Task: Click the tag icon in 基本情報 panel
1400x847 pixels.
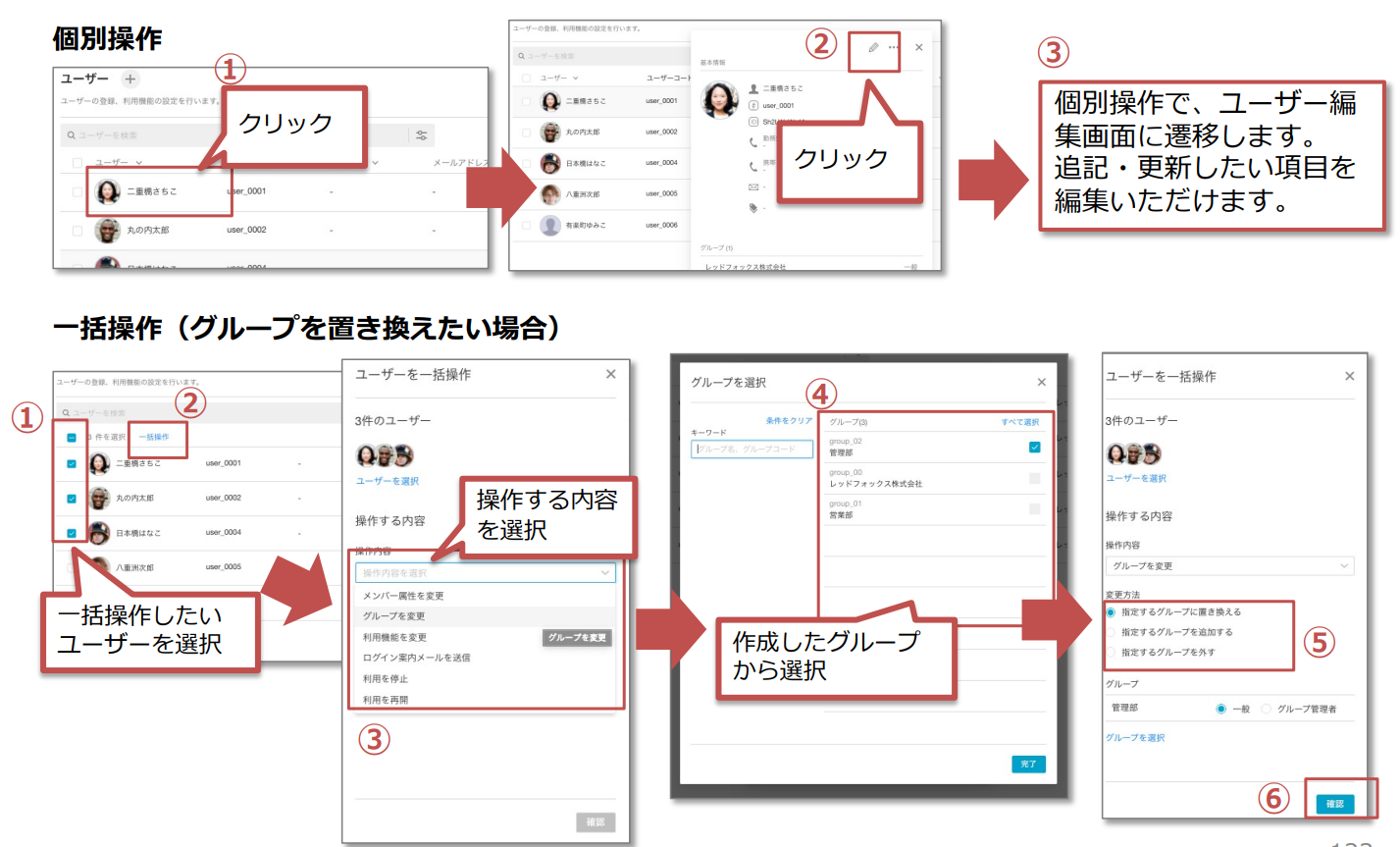Action: pyautogui.click(x=753, y=207)
